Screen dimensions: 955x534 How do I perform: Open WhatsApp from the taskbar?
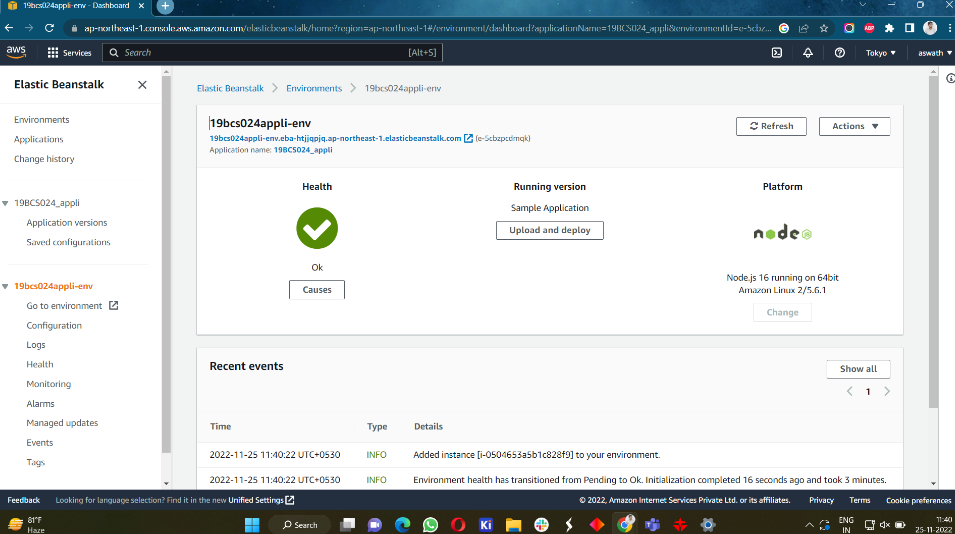pyautogui.click(x=430, y=524)
